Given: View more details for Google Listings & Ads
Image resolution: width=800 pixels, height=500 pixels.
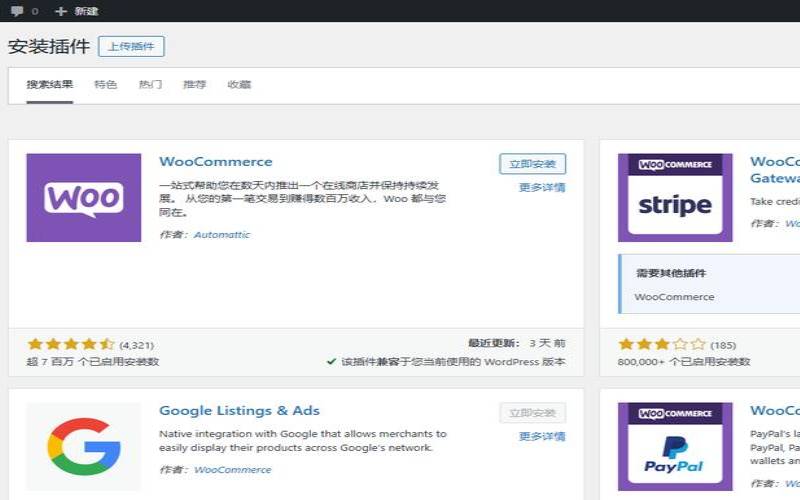Looking at the screenshot, I should [542, 436].
